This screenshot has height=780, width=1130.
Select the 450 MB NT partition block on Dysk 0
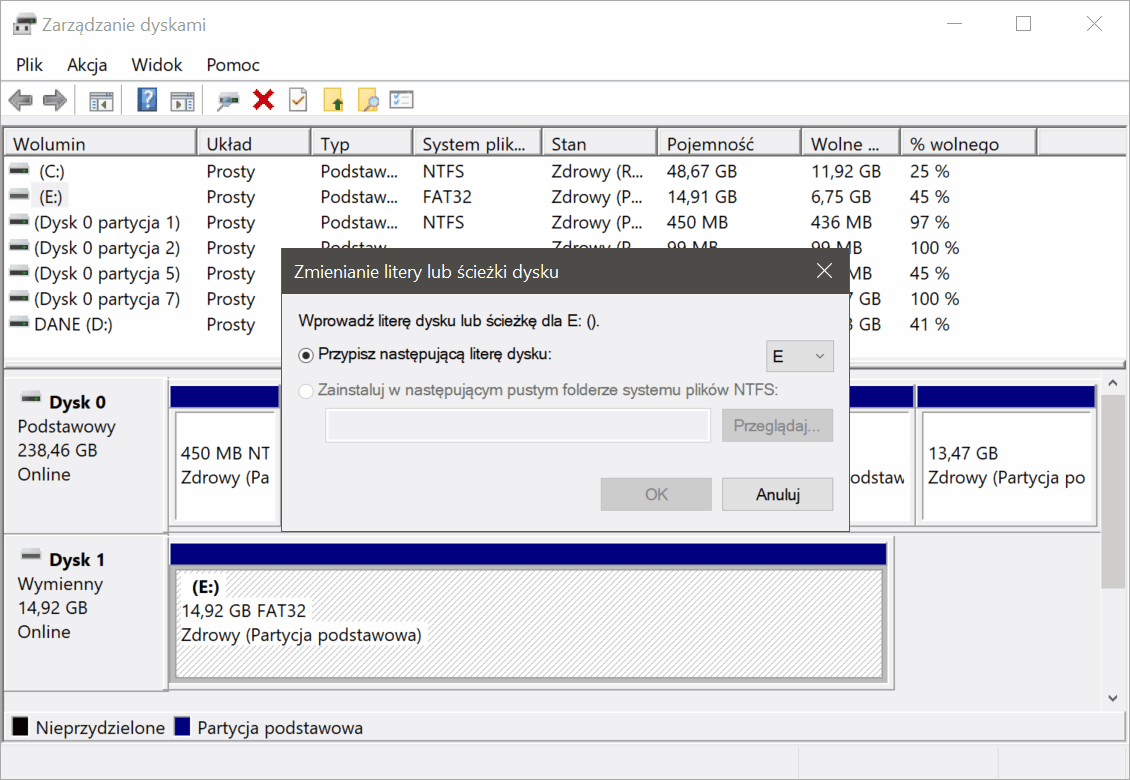(226, 466)
